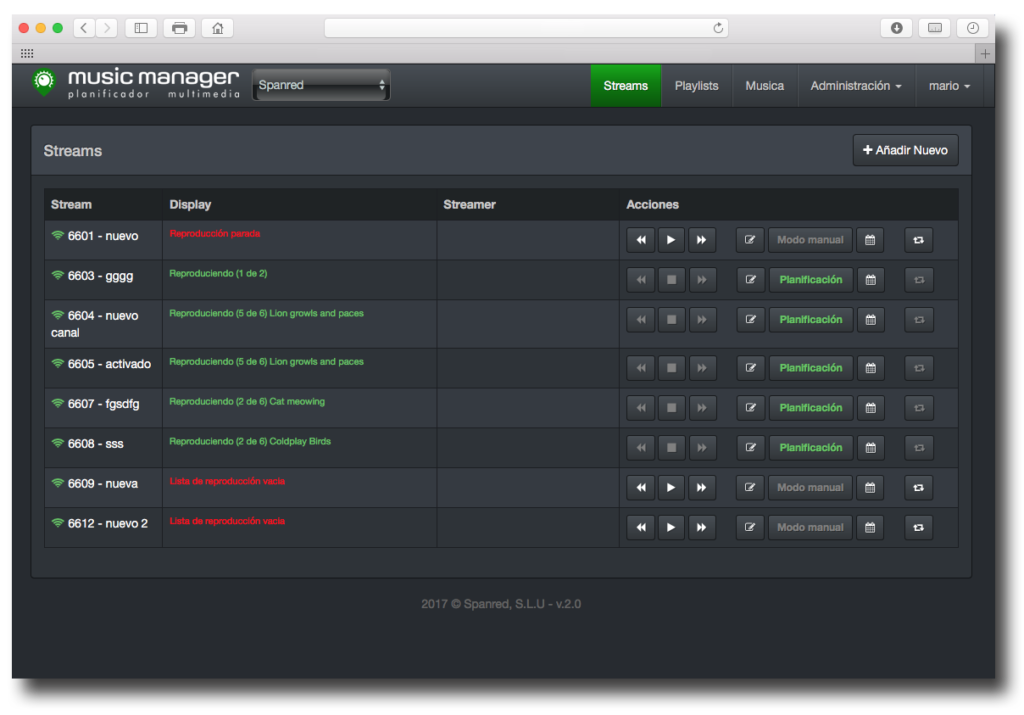
Task: Click the refresh icon for 6609 - nueva
Action: [919, 488]
